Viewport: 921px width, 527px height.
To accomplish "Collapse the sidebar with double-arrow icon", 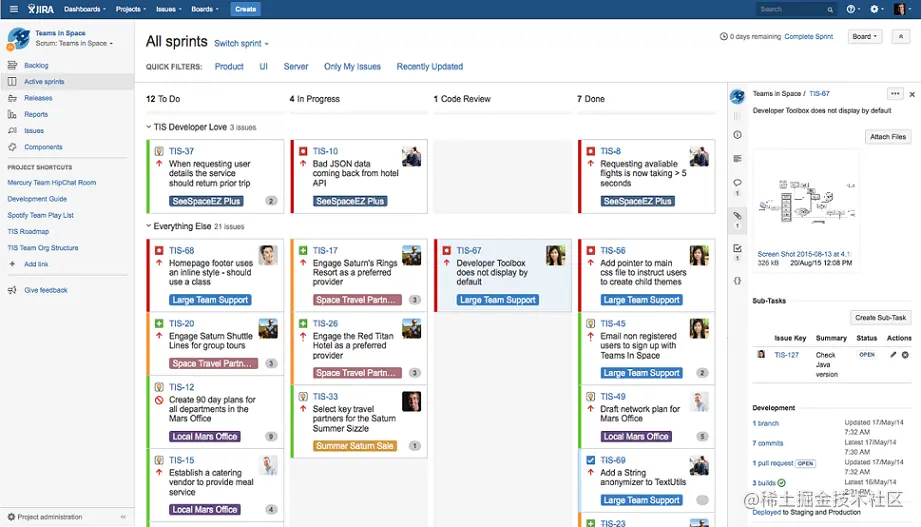I will tap(123, 517).
